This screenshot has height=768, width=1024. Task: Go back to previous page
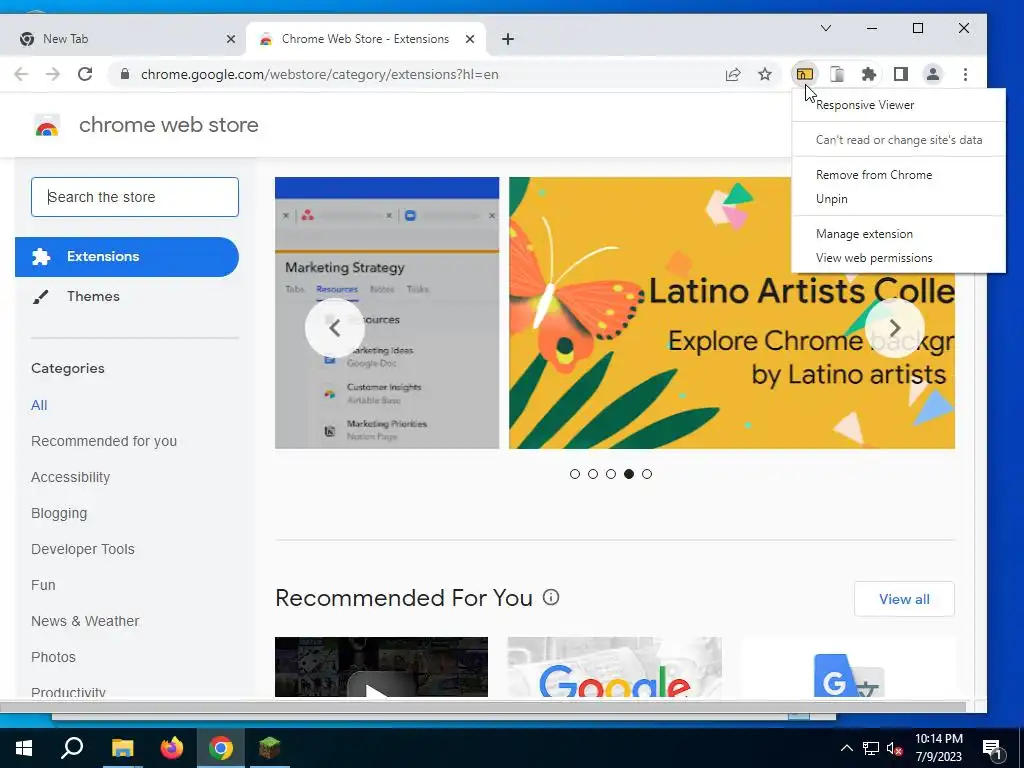tap(21, 74)
